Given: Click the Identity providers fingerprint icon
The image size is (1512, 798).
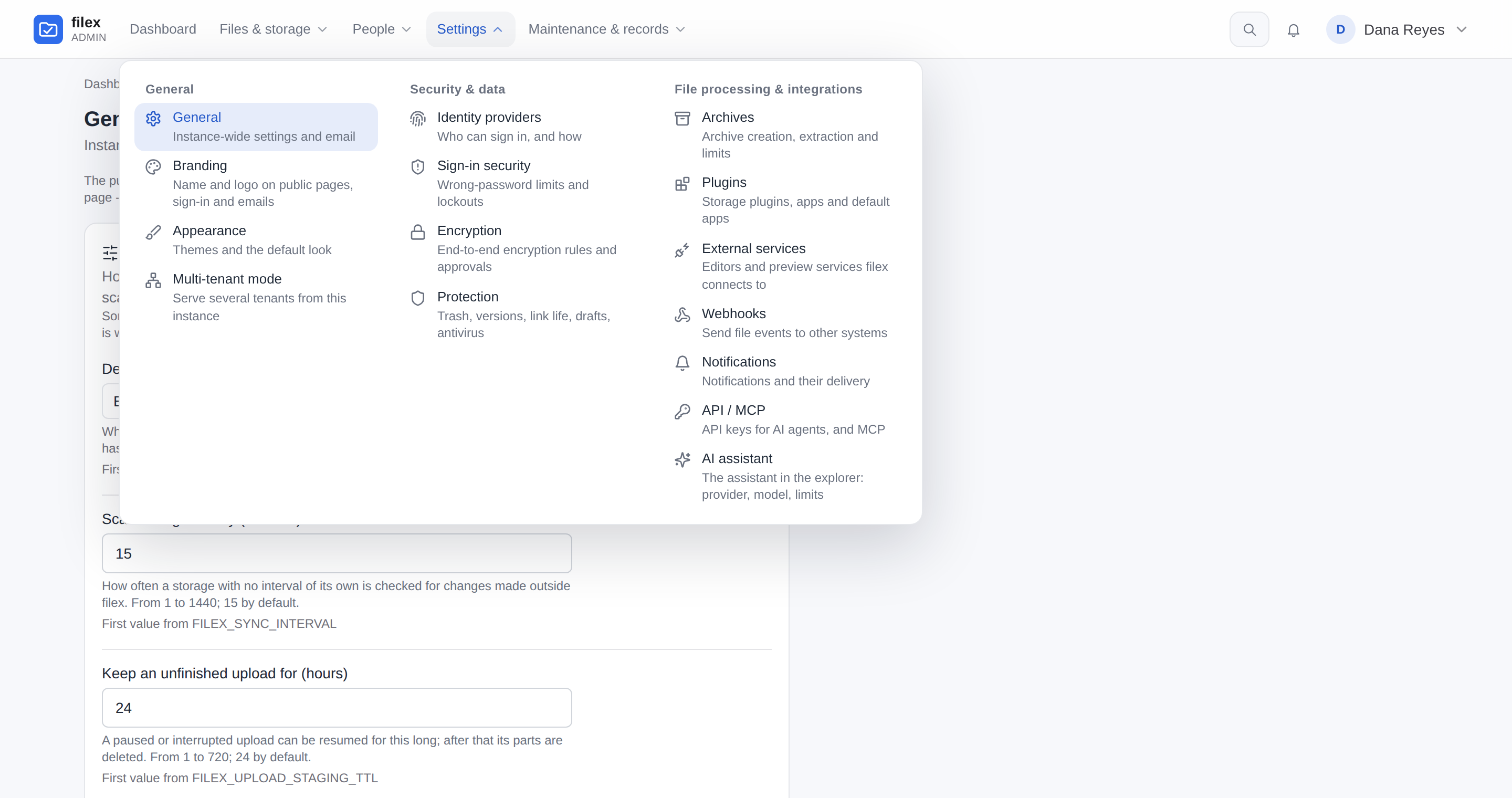Looking at the screenshot, I should point(417,119).
